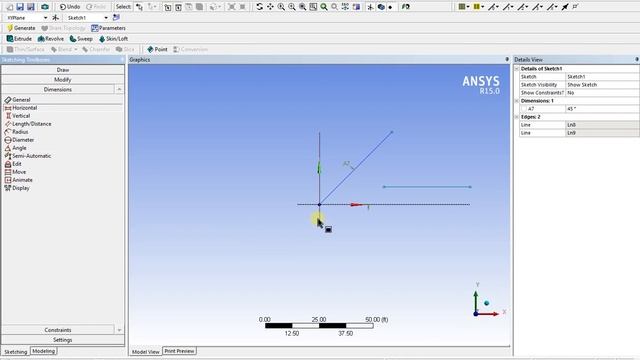Click the New Sketch icon
Viewport: 640px width, 360px height.
[x=116, y=18]
